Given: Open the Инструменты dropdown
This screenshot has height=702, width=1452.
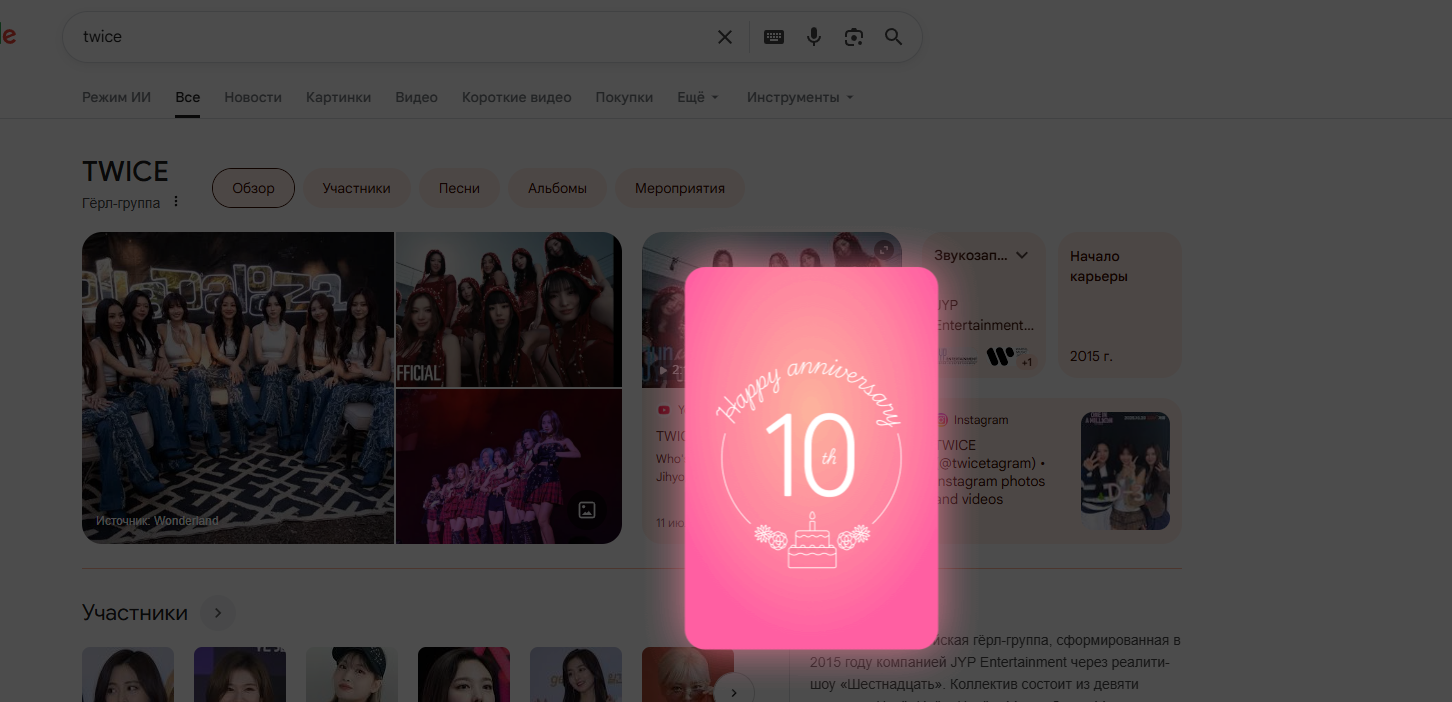Looking at the screenshot, I should coord(800,97).
